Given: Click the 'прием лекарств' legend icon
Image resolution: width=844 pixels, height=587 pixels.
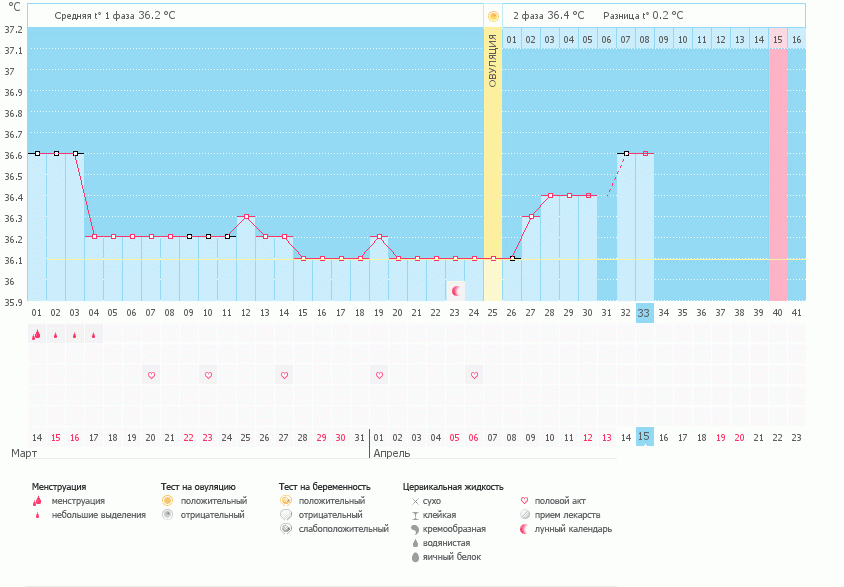Looking at the screenshot, I should 526,515.
